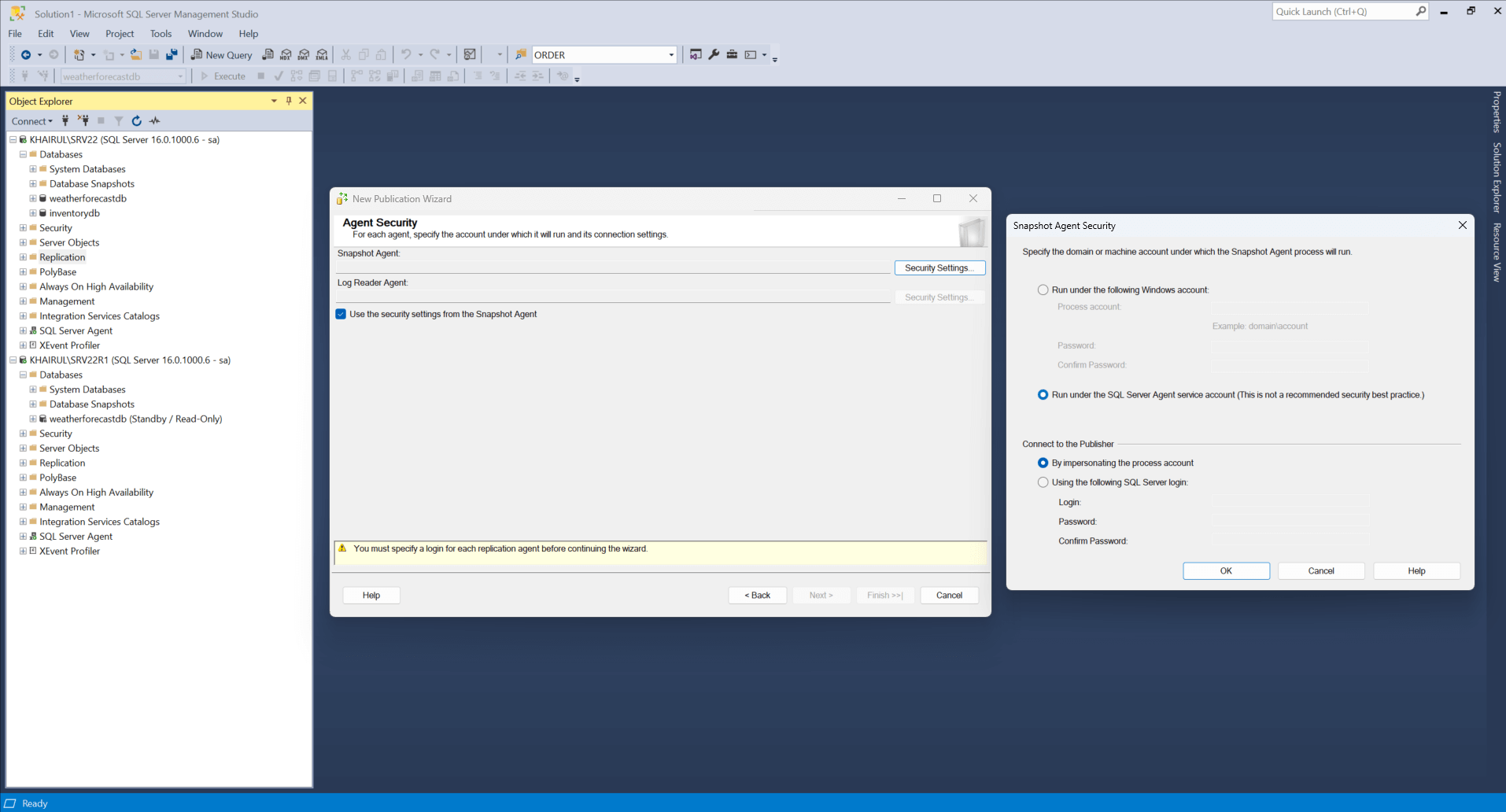1506x812 pixels.
Task: Select Run under the following Windows account
Action: pyautogui.click(x=1043, y=290)
